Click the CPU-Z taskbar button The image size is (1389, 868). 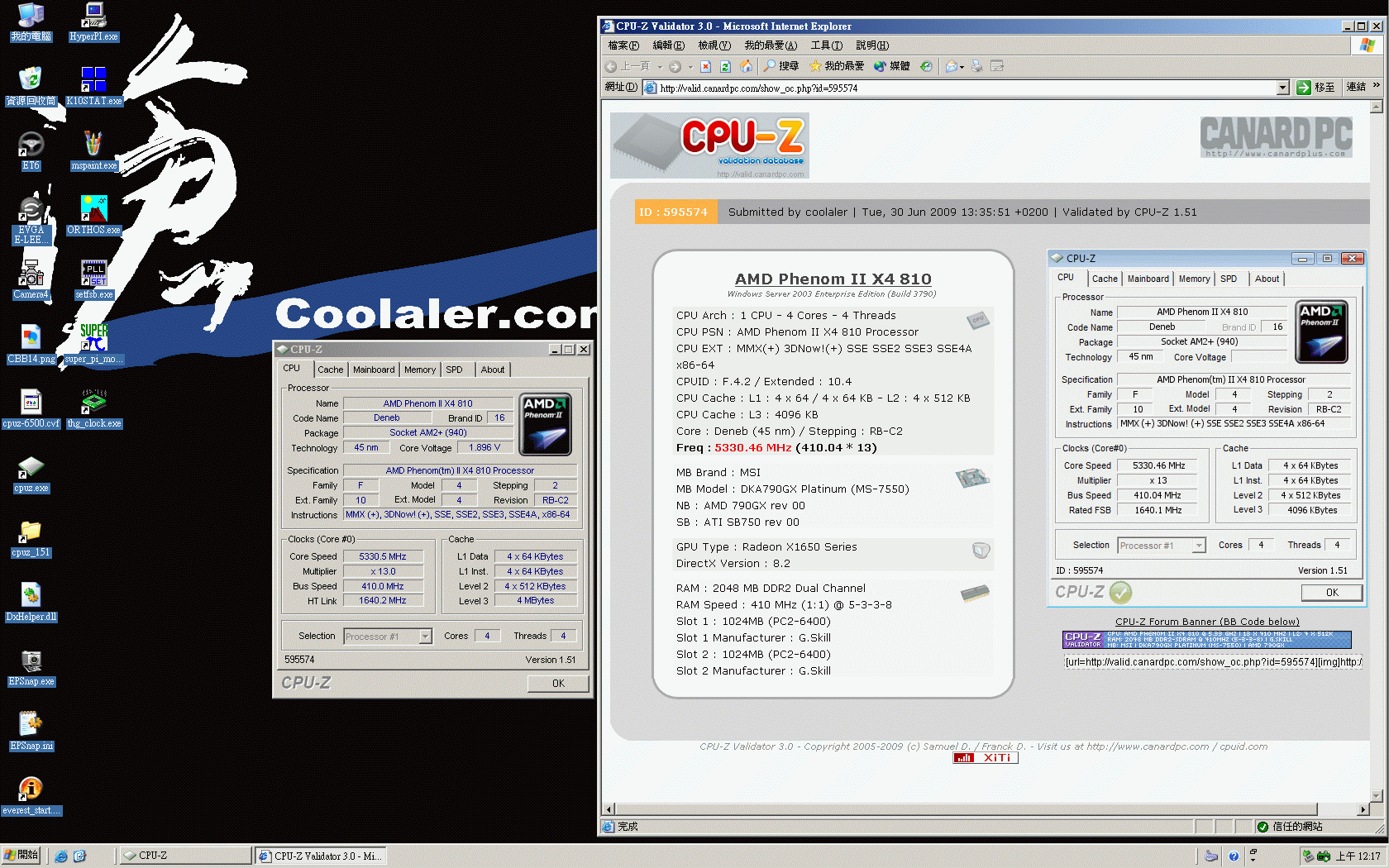(x=185, y=856)
